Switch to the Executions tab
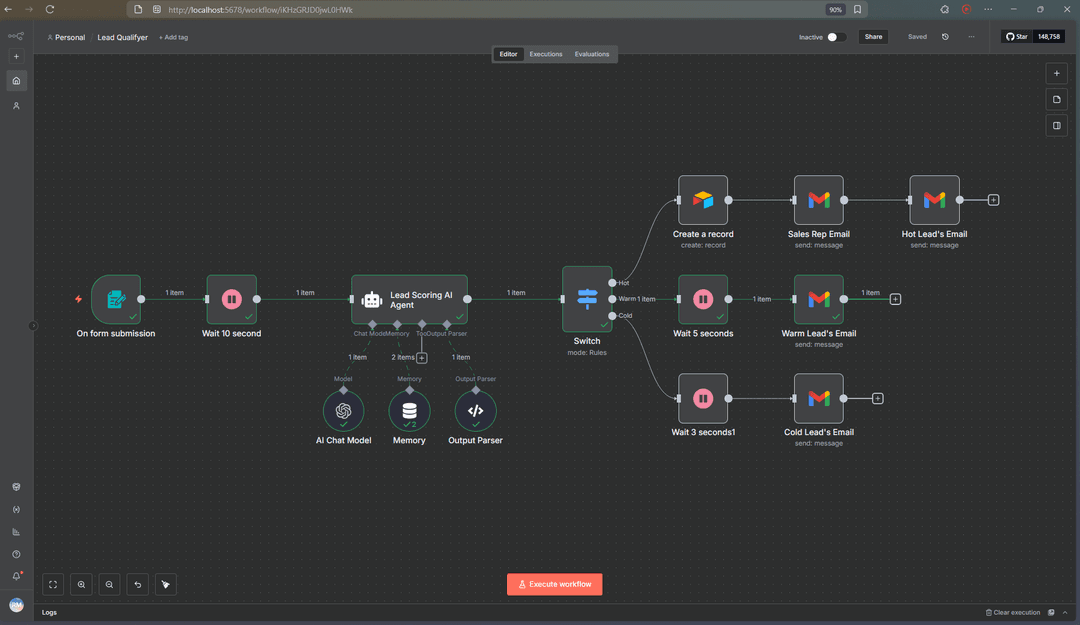The width and height of the screenshot is (1080, 625). [546, 54]
